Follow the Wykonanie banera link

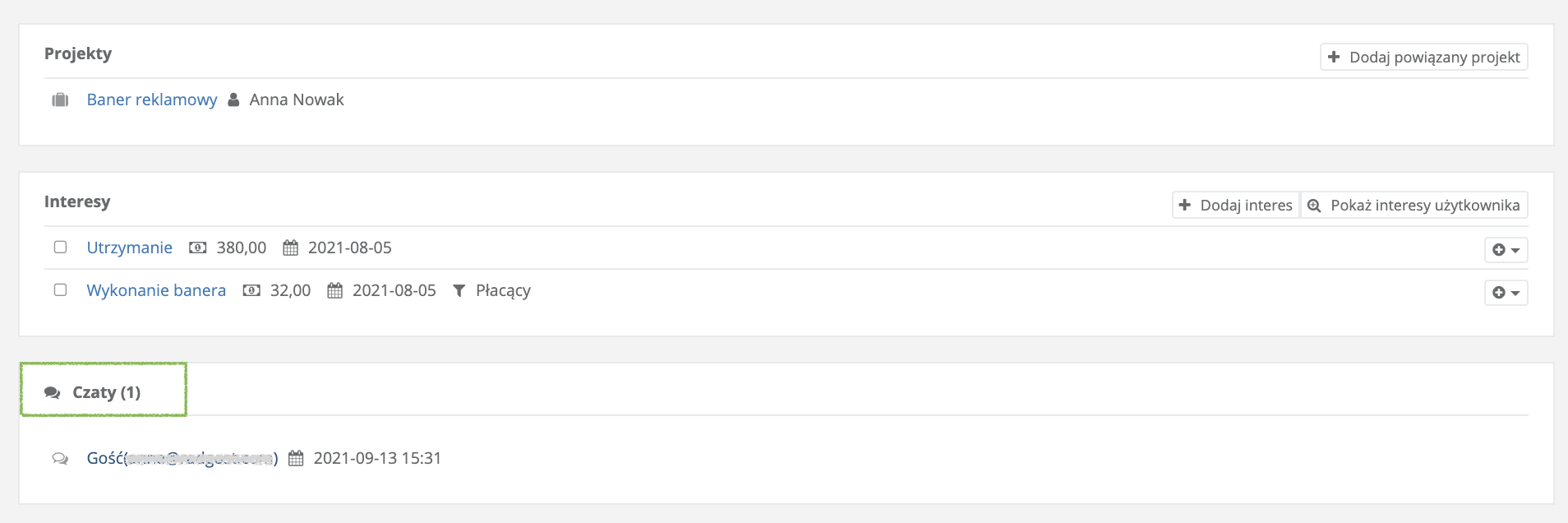point(156,290)
